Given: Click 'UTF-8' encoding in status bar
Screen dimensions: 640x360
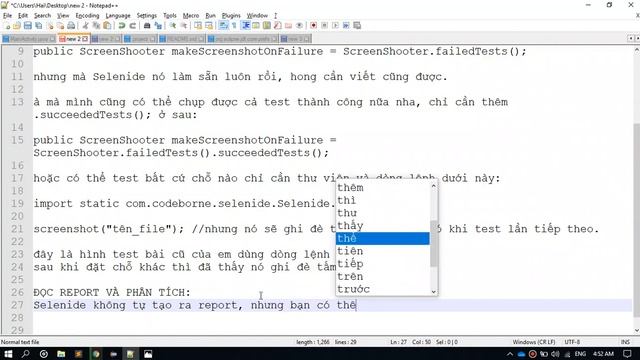Looking at the screenshot, I should pos(572,342).
